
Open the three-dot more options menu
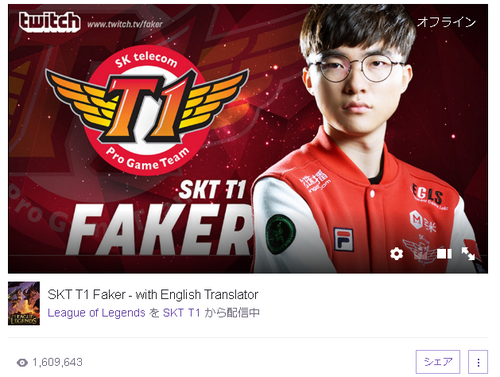478,362
